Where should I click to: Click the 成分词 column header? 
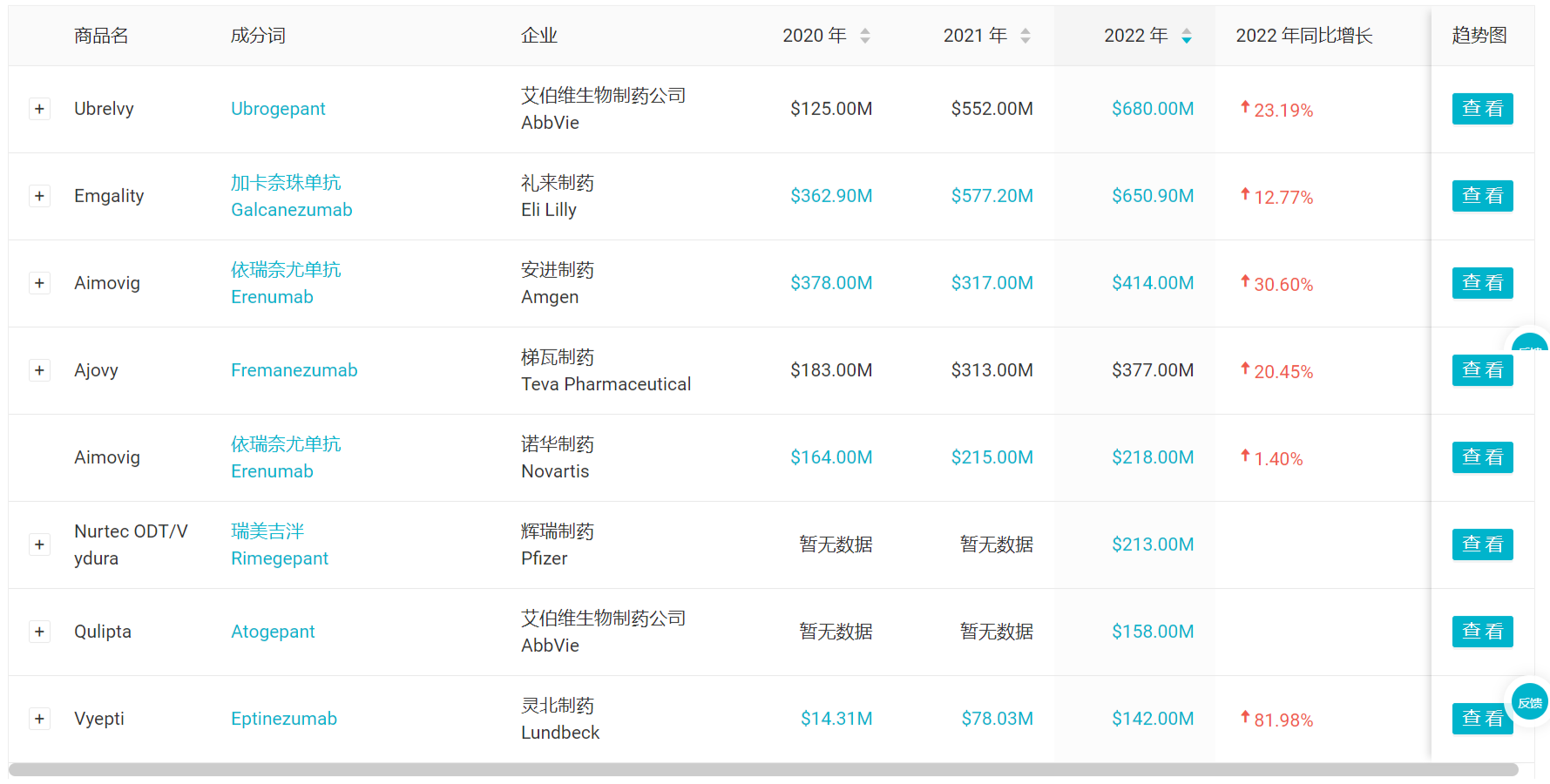tap(258, 36)
